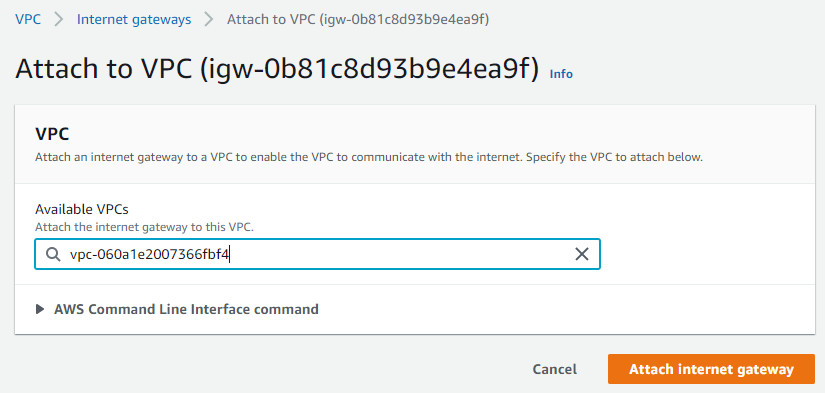Click the Attach to VPC breadcrumb text
Image resolution: width=825 pixels, height=393 pixels.
click(358, 20)
